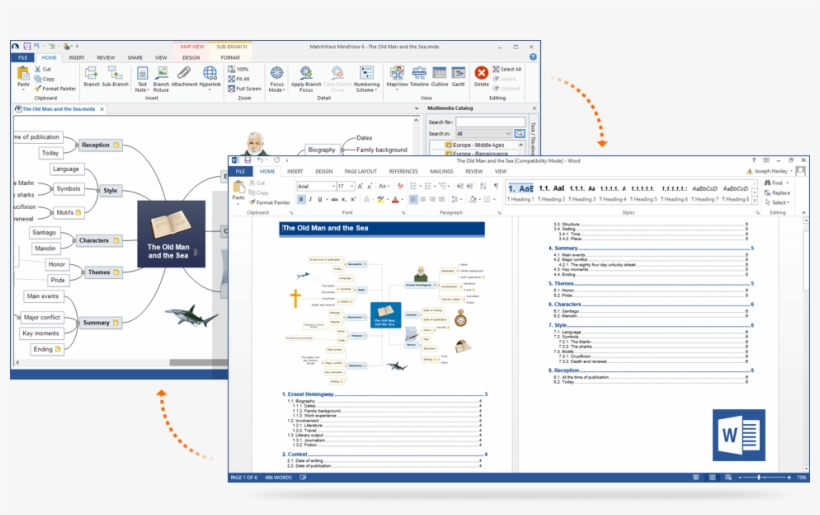Viewport: 820px width, 515px height.
Task: Click the Branch Picture icon in MindView
Action: point(161,78)
